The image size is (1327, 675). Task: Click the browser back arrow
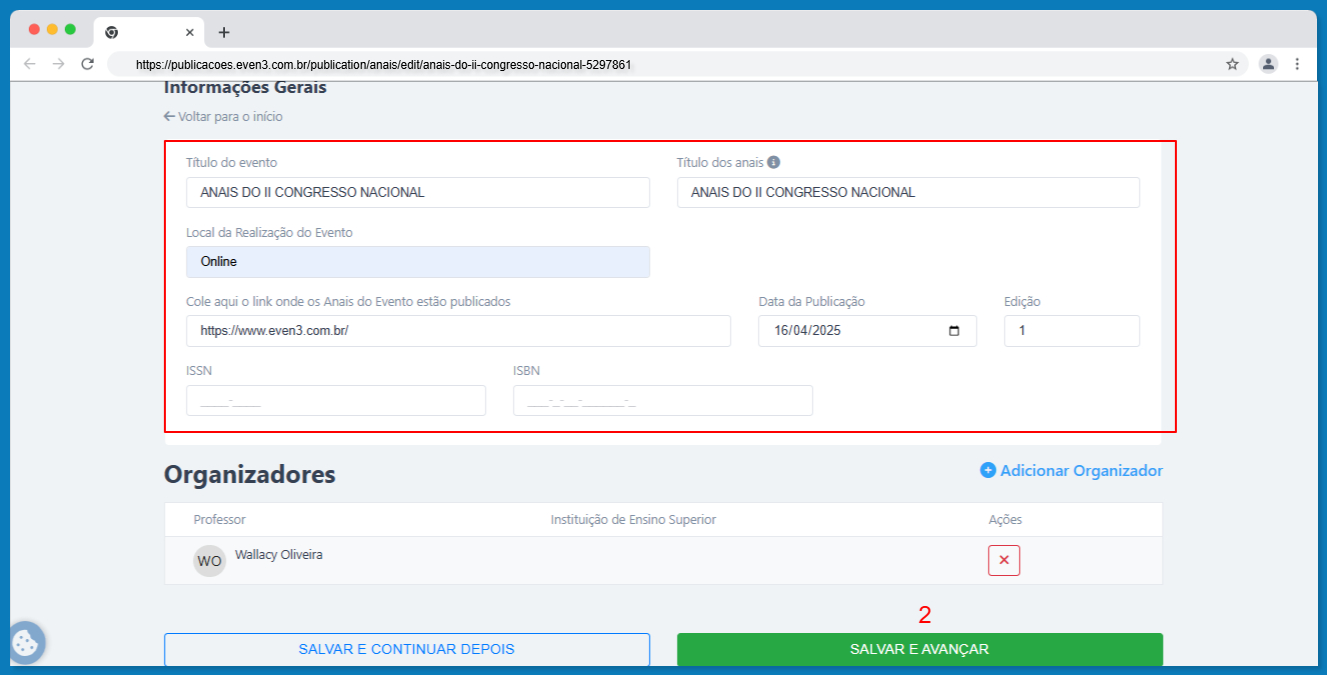30,64
